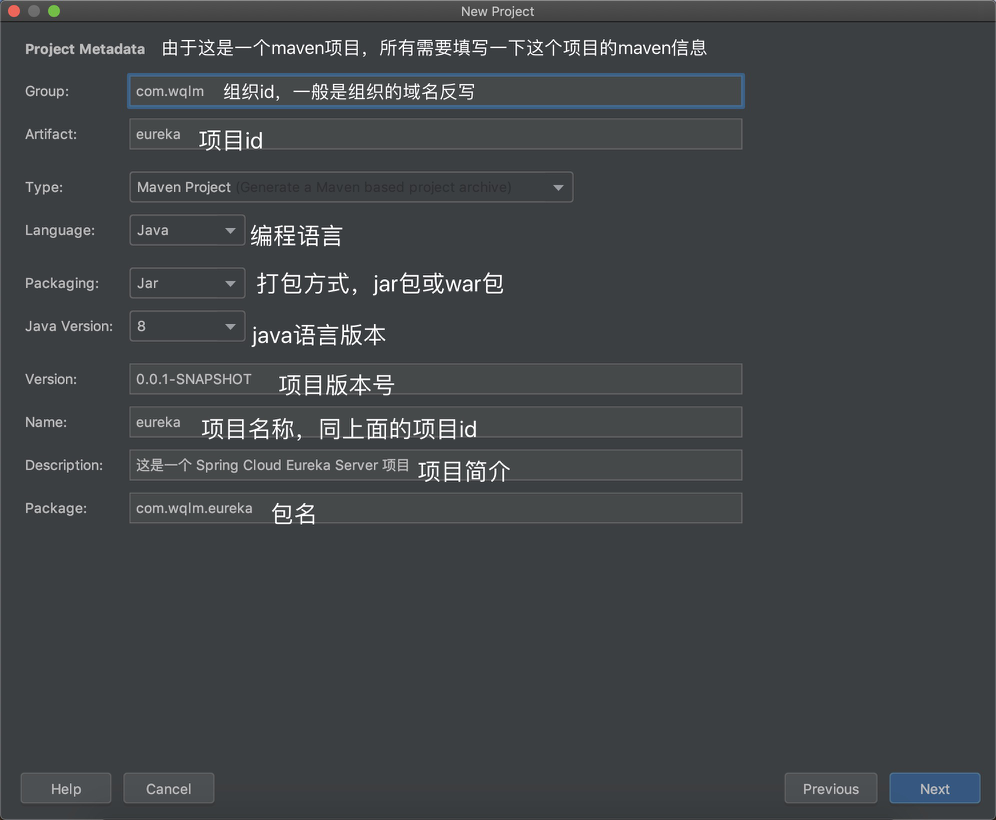
Task: Go back with the Previous button
Action: tap(831, 788)
